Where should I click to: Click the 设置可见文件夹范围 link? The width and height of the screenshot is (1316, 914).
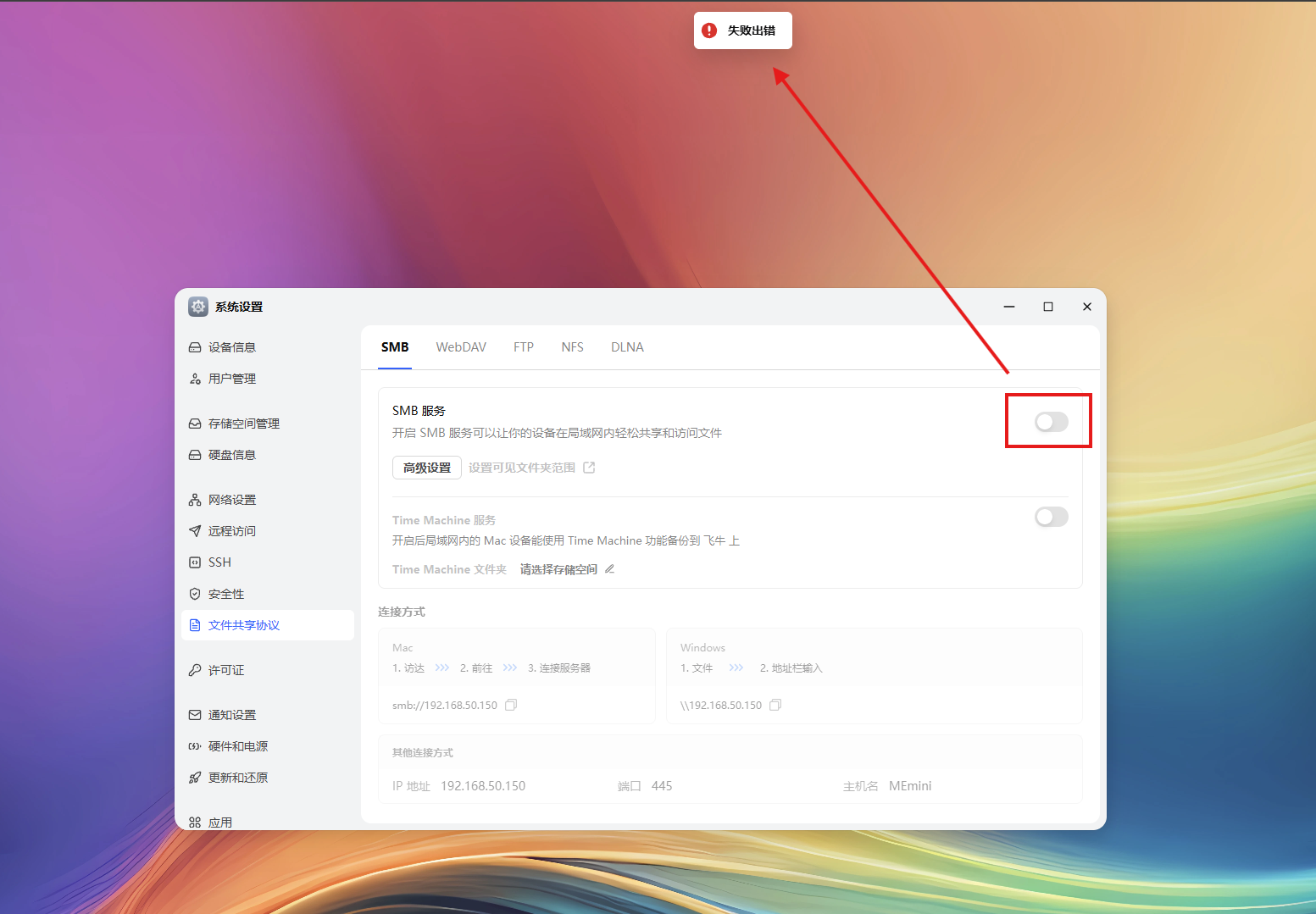[x=523, y=467]
